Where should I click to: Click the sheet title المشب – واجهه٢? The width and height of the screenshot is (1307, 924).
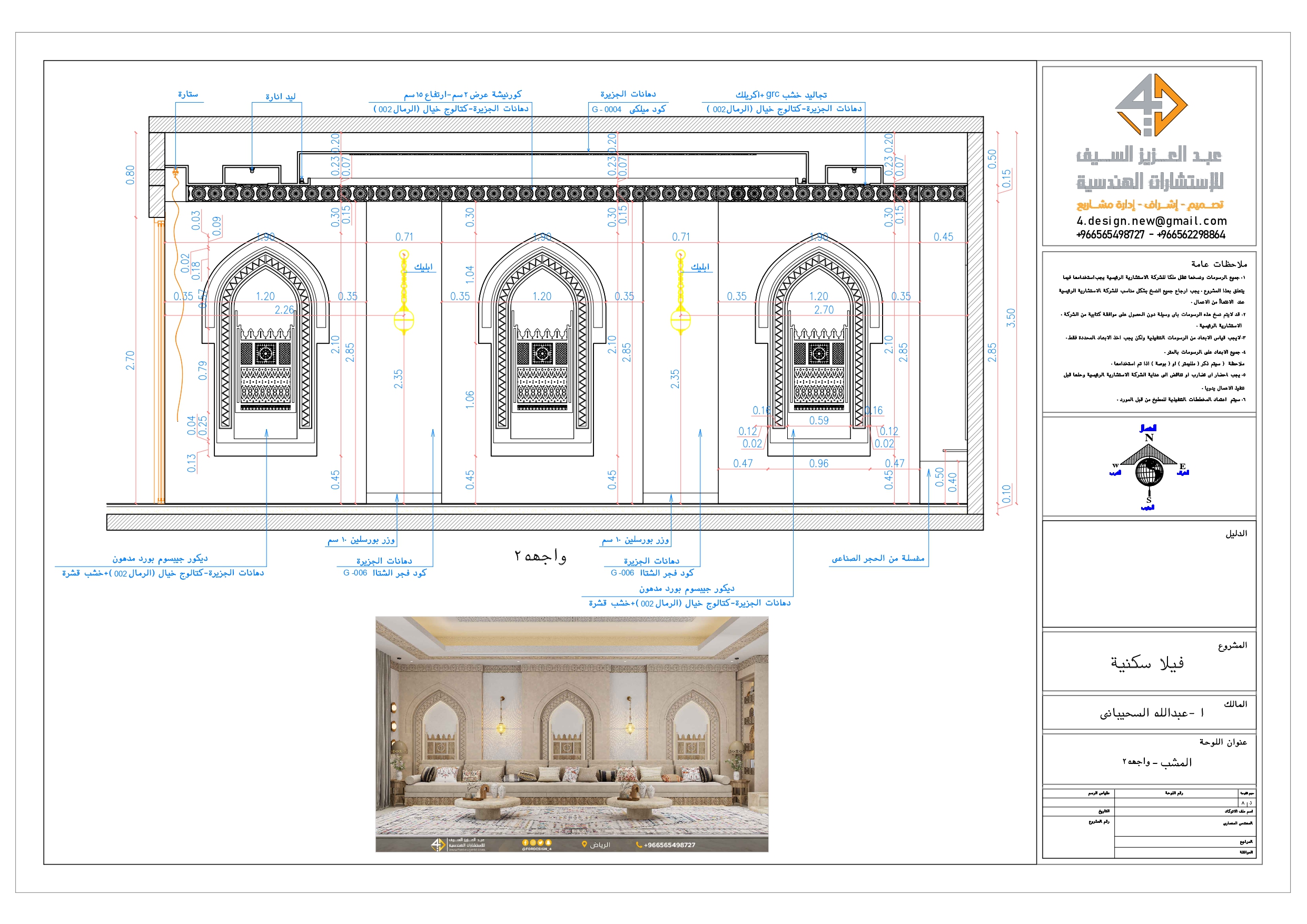click(1157, 762)
